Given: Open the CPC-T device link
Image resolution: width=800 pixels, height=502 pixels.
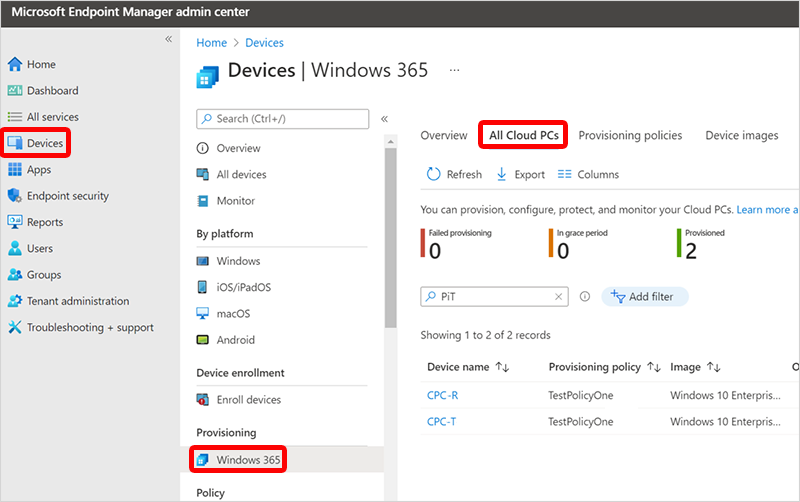Looking at the screenshot, I should [x=441, y=422].
